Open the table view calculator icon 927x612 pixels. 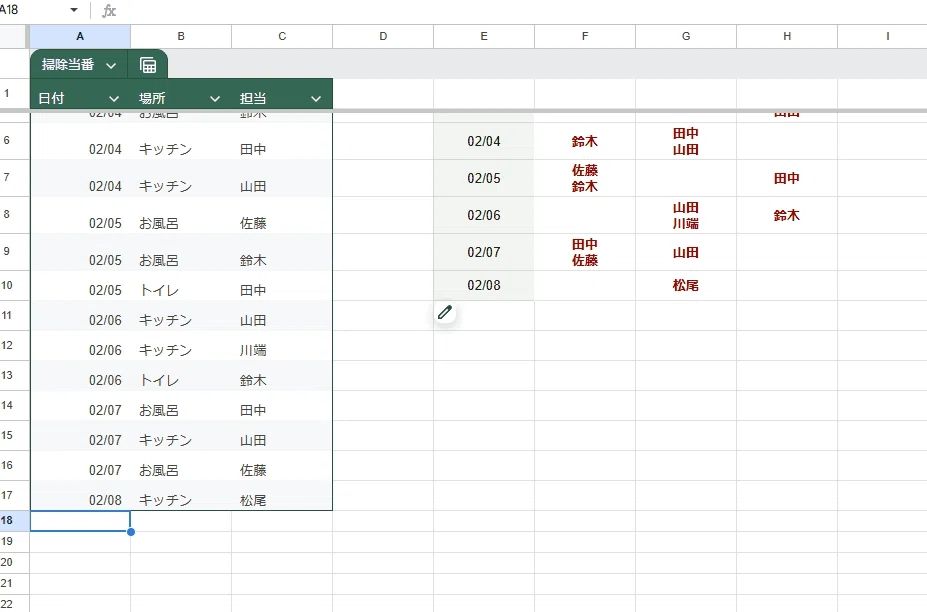point(148,64)
